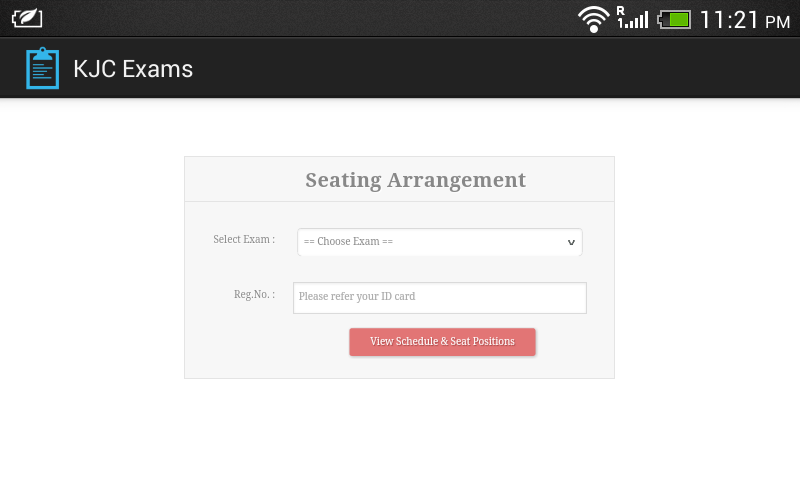The height and width of the screenshot is (480, 800).
Task: Click View Schedule & Seat Positions button
Action: pyautogui.click(x=442, y=342)
